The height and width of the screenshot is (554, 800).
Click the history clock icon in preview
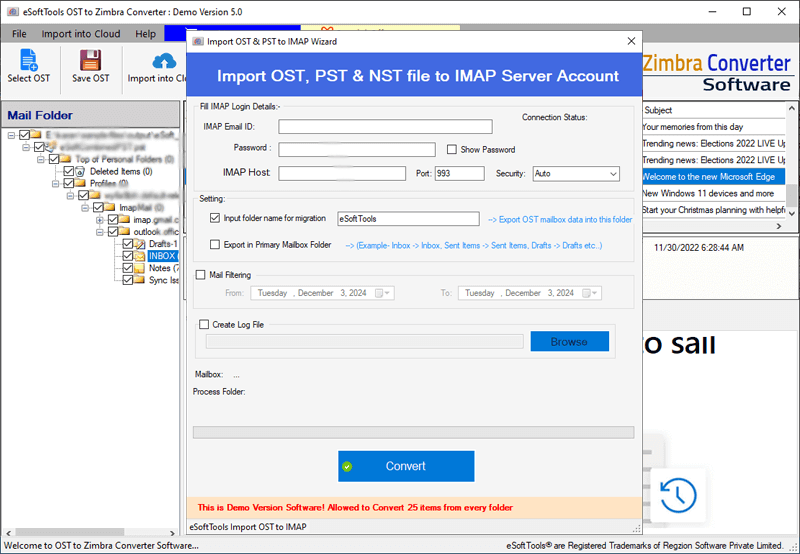(678, 495)
